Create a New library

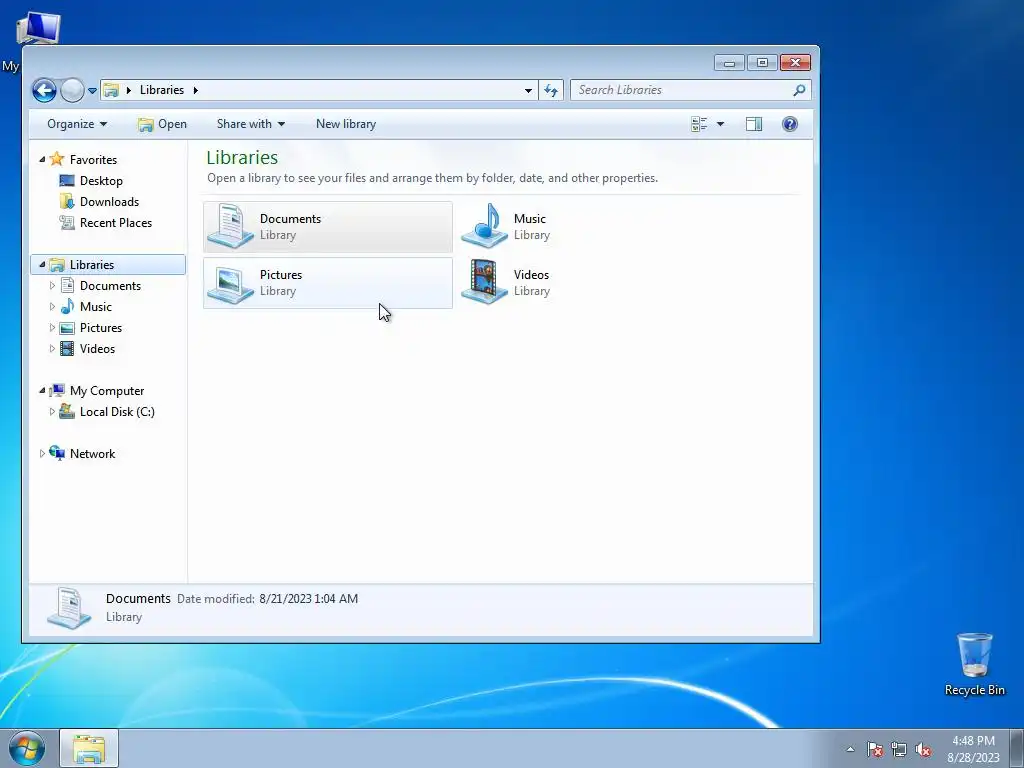[346, 124]
